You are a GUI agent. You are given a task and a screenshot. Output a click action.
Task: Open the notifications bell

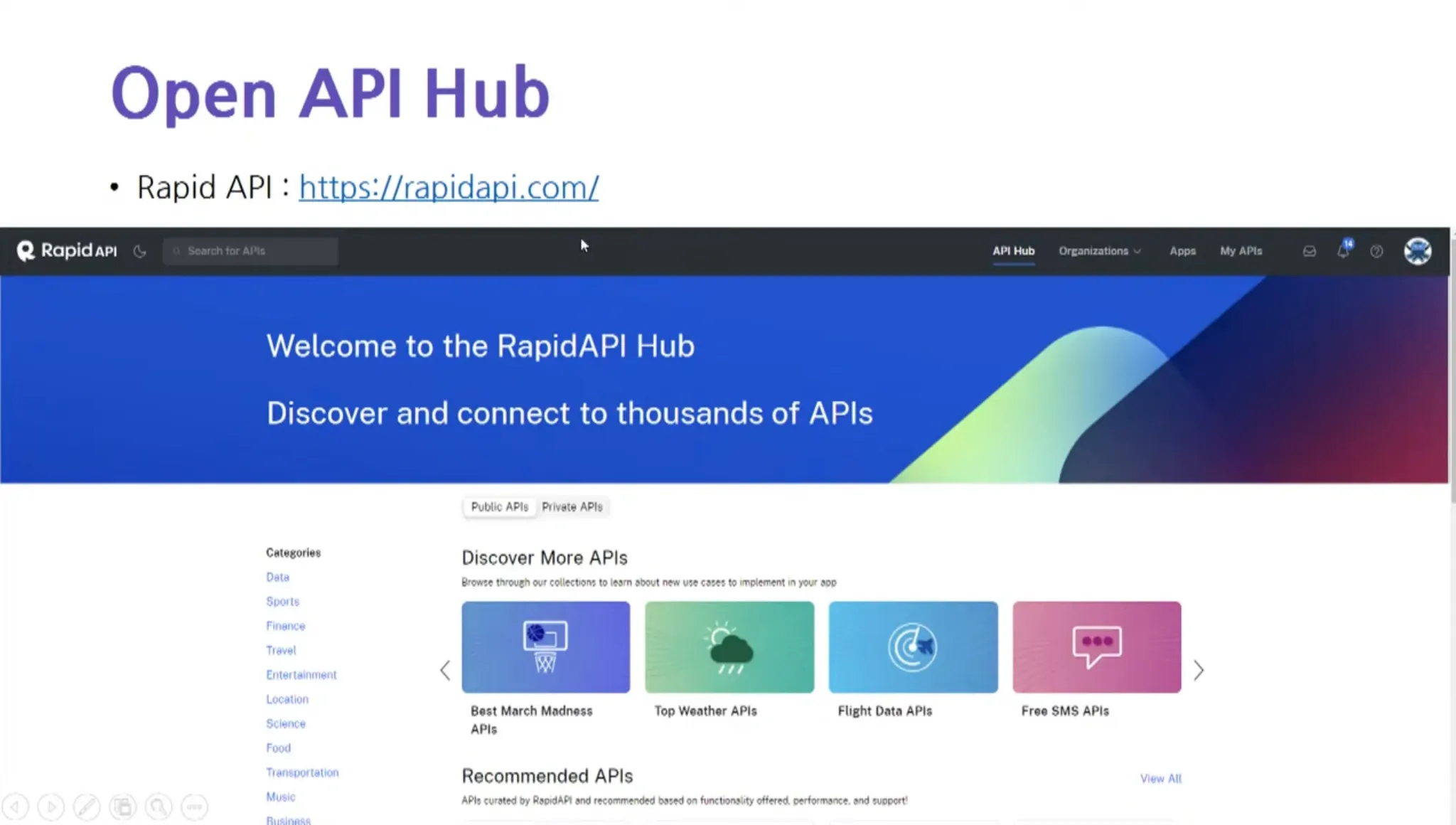click(x=1343, y=250)
